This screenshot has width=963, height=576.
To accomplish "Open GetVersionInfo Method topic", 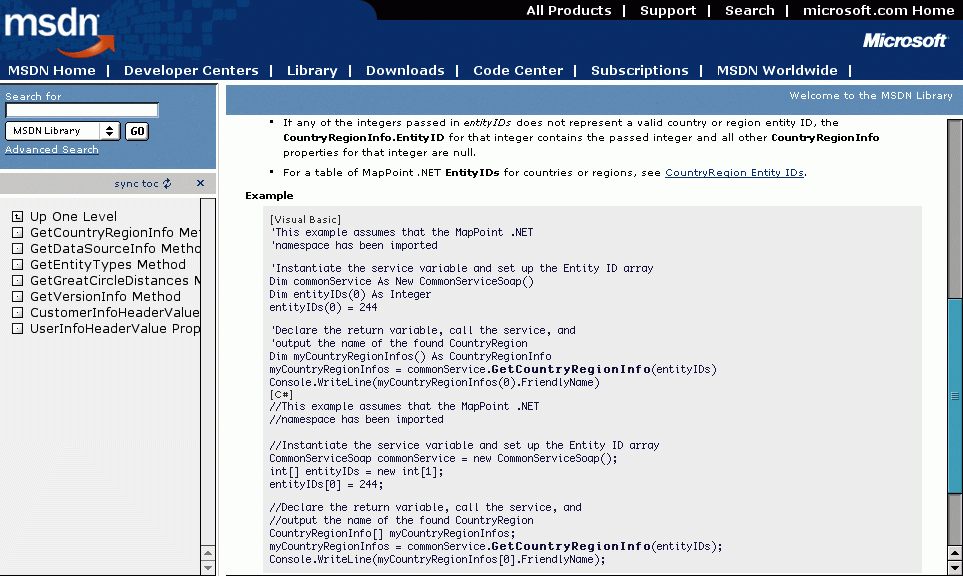I will click(x=106, y=296).
